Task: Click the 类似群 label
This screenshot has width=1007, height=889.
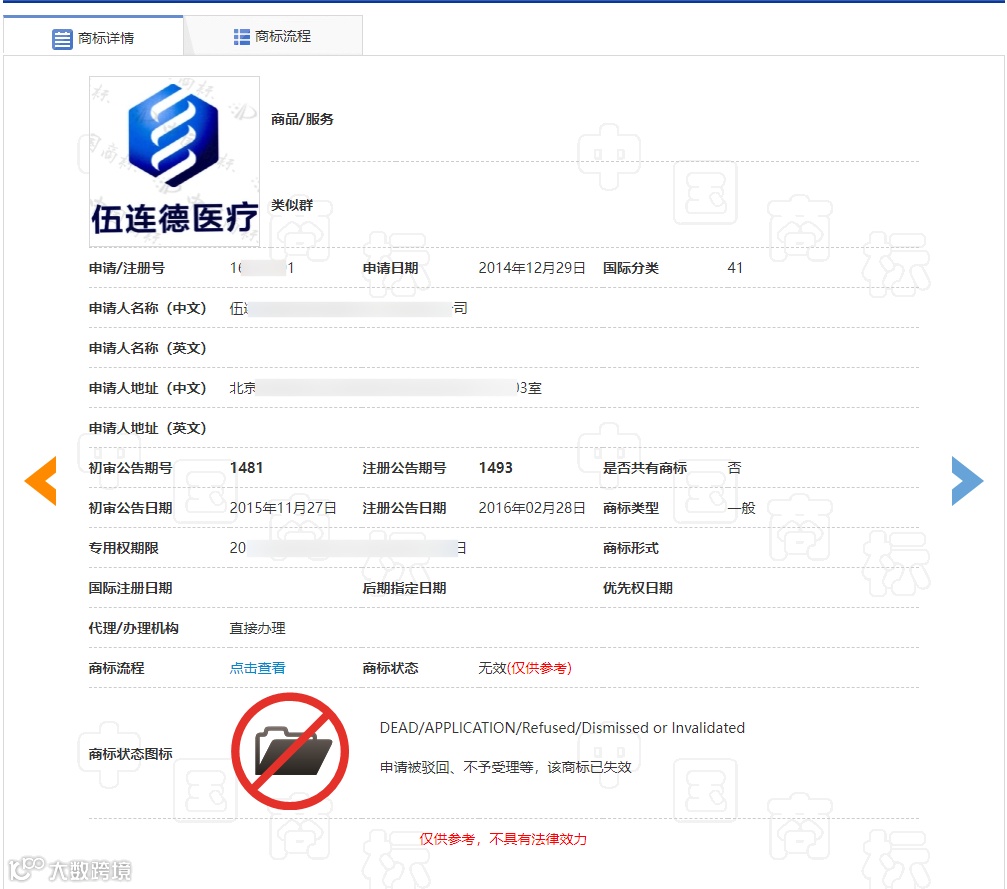Action: point(292,205)
